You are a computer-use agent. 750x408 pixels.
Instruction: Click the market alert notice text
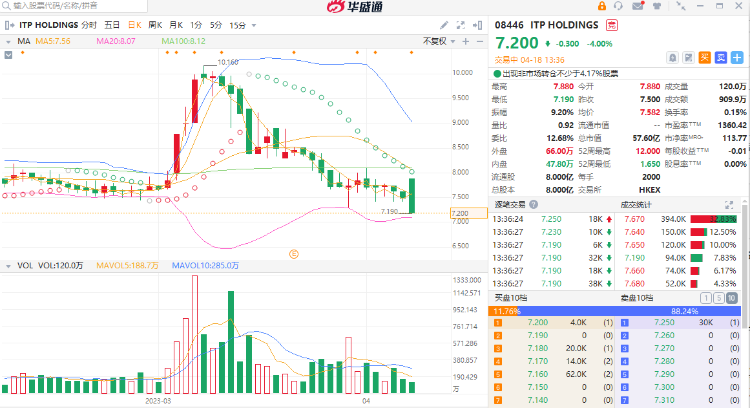(560, 74)
